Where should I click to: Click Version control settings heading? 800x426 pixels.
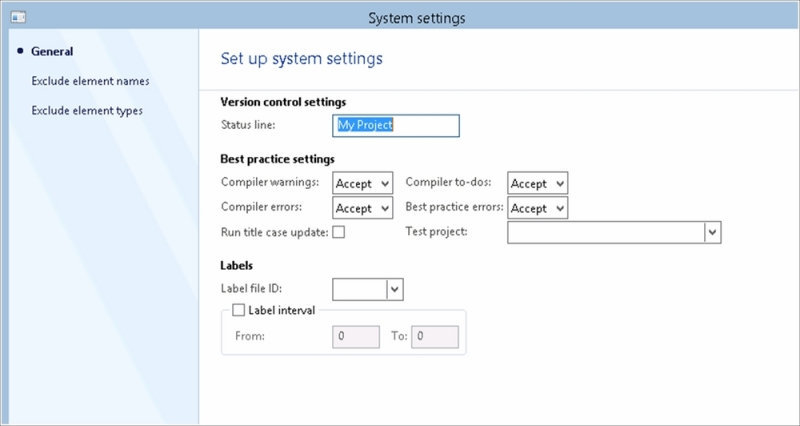coord(283,102)
